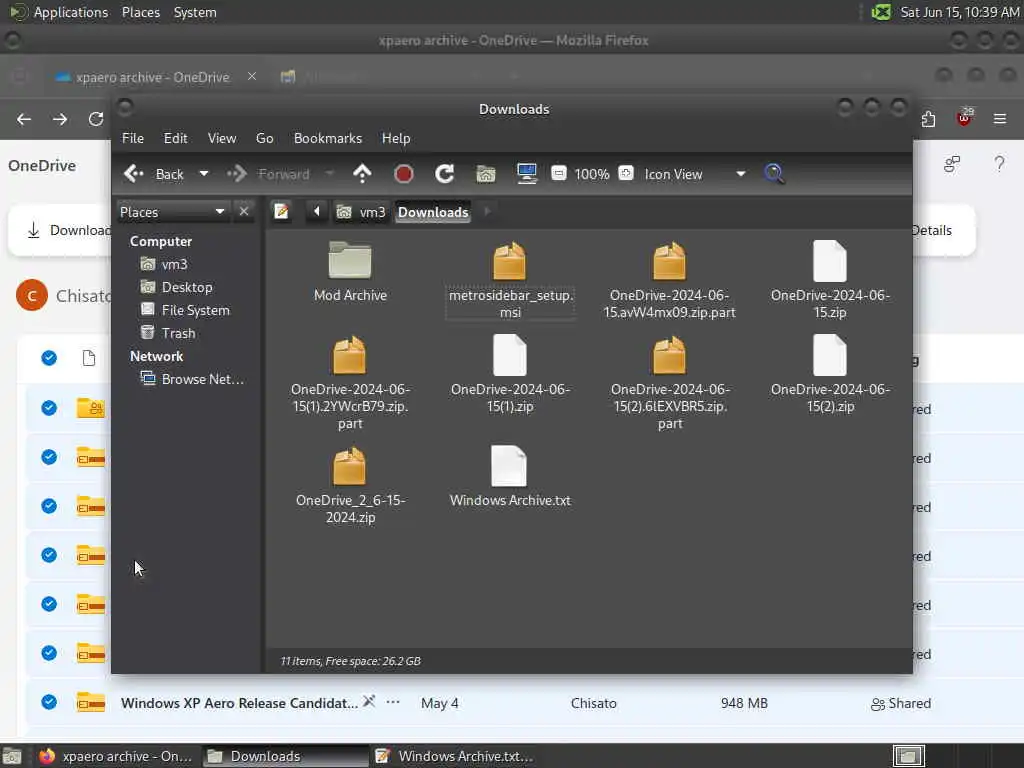Open the Go menu
This screenshot has height=768, width=1024.
[x=264, y=138]
